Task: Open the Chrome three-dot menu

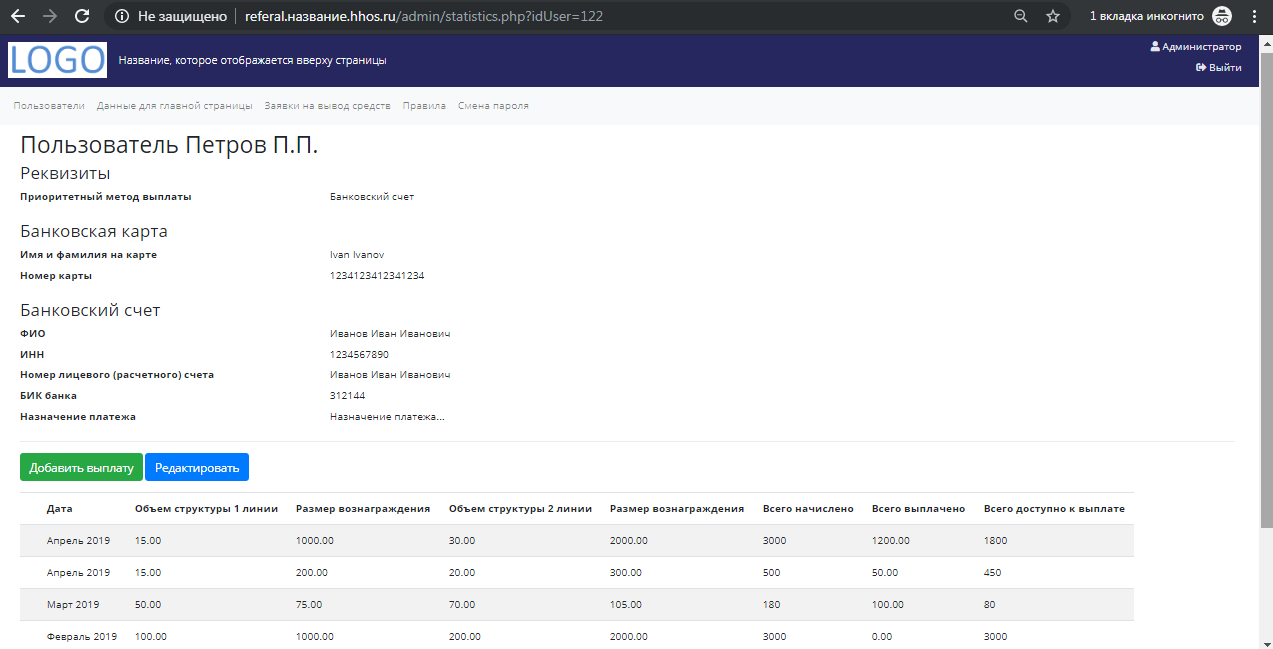Action: point(1254,16)
